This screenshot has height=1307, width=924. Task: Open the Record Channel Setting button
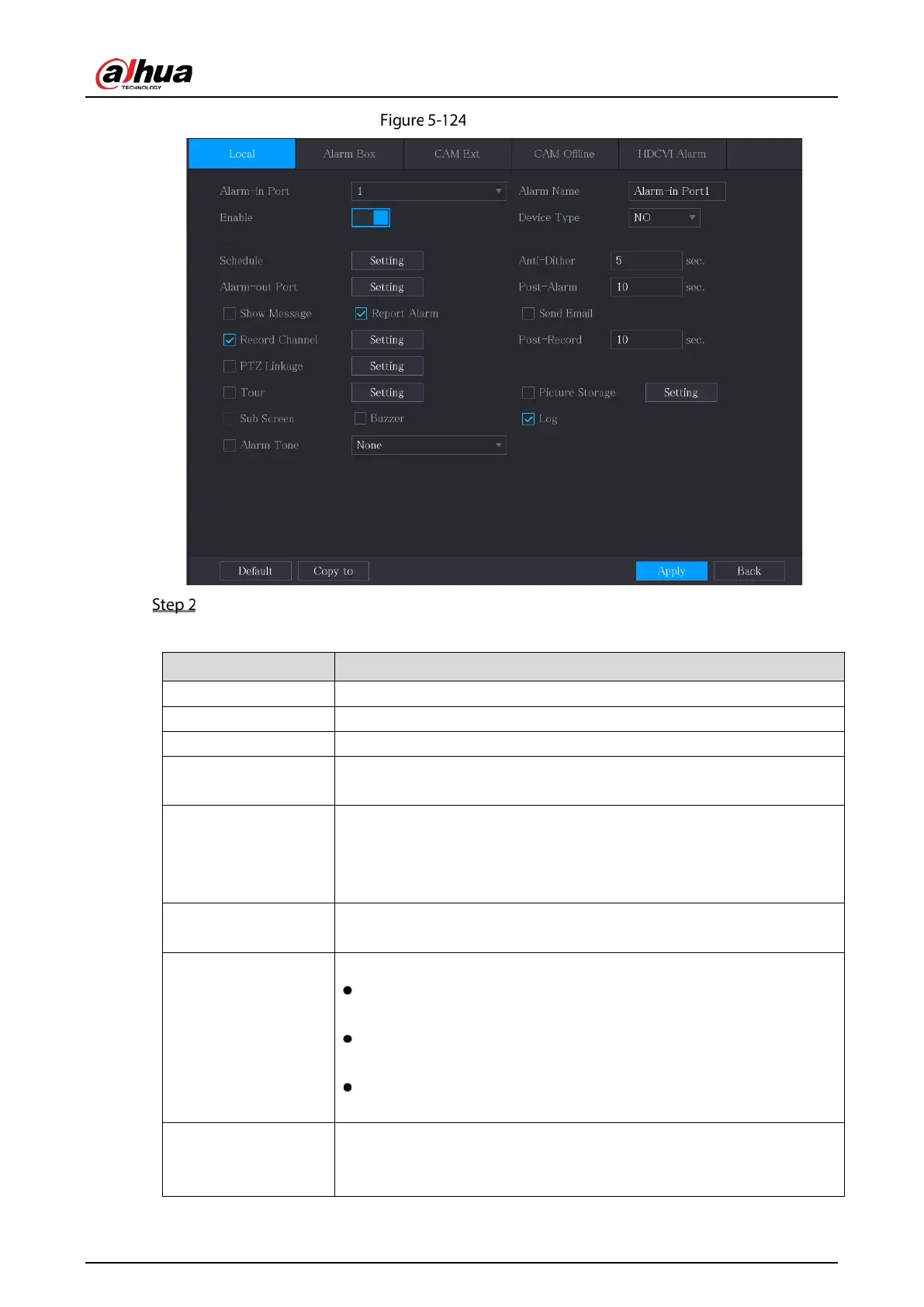[x=387, y=340]
